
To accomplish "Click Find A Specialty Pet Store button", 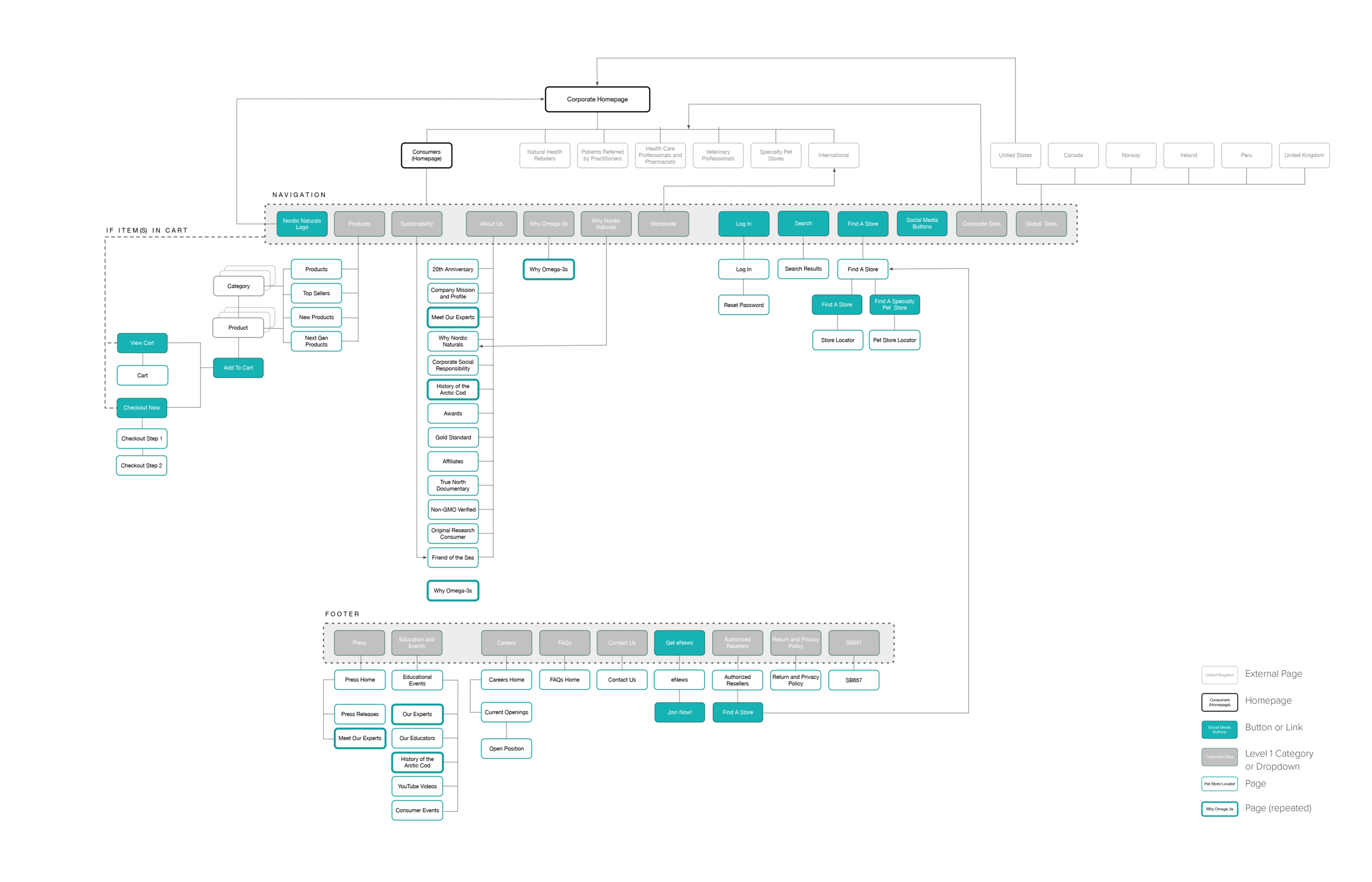I will pyautogui.click(x=893, y=304).
